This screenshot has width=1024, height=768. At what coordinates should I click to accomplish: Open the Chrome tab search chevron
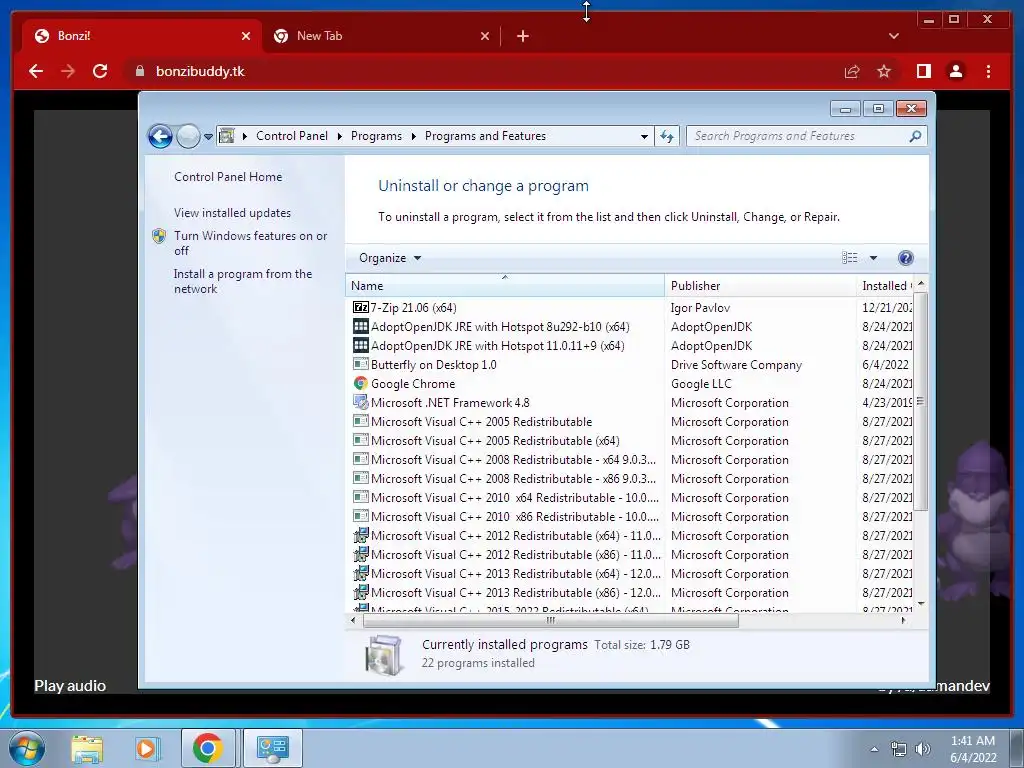pos(893,36)
